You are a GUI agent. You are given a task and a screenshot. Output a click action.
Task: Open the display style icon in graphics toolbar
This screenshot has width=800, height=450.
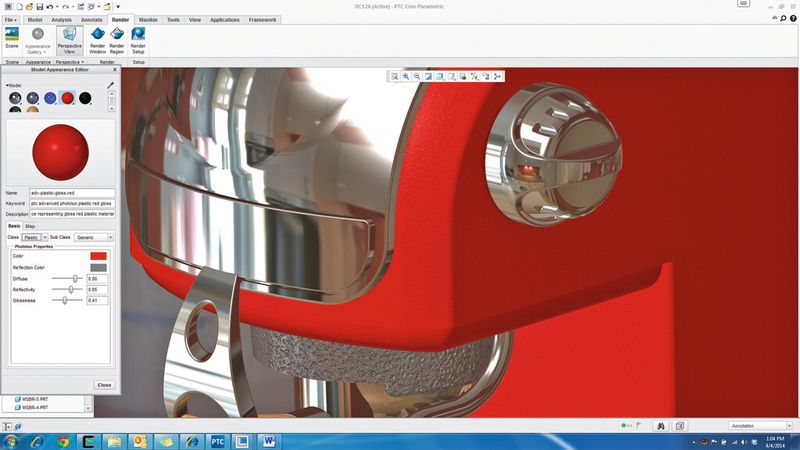(x=440, y=77)
